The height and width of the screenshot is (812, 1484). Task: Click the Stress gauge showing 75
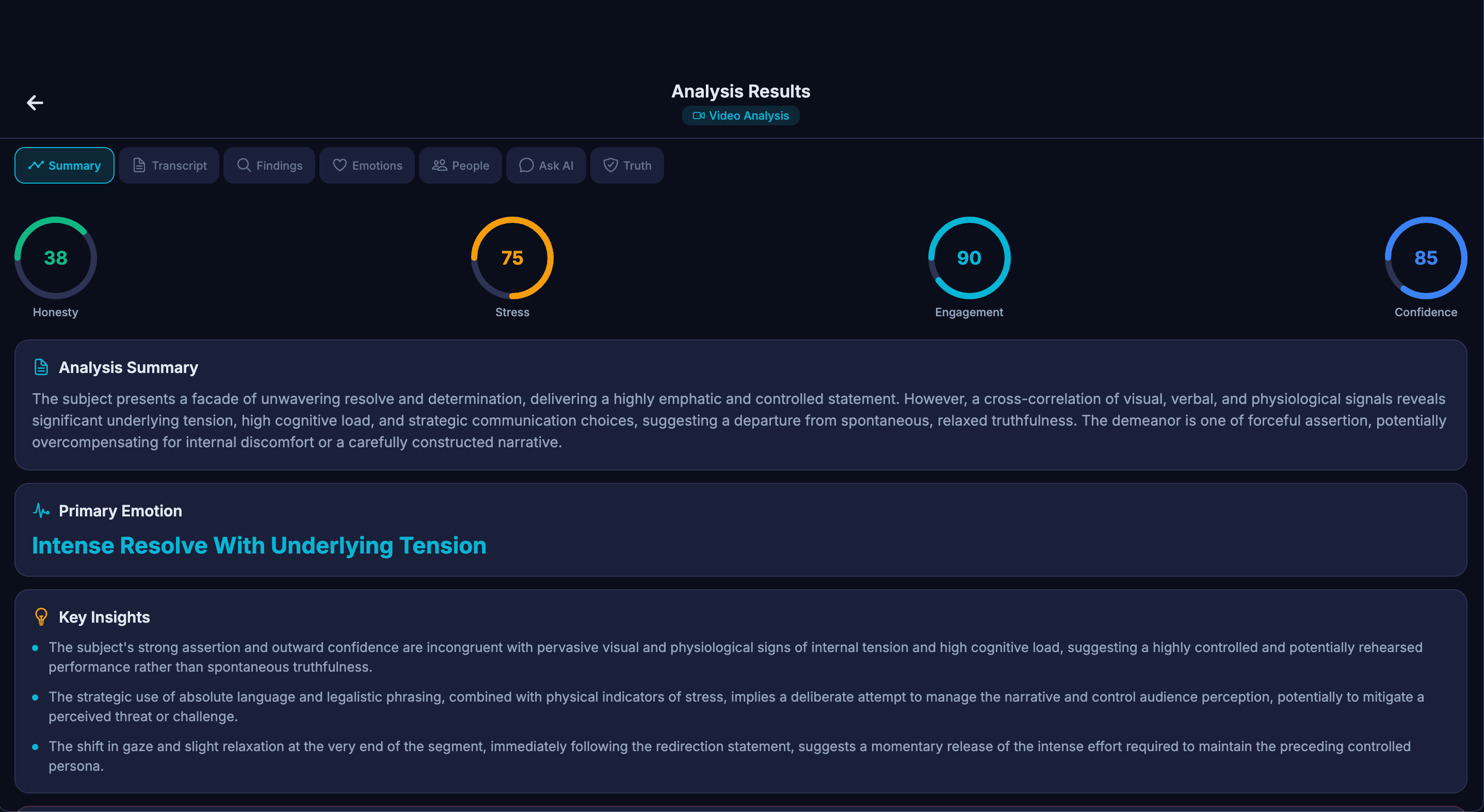click(512, 258)
